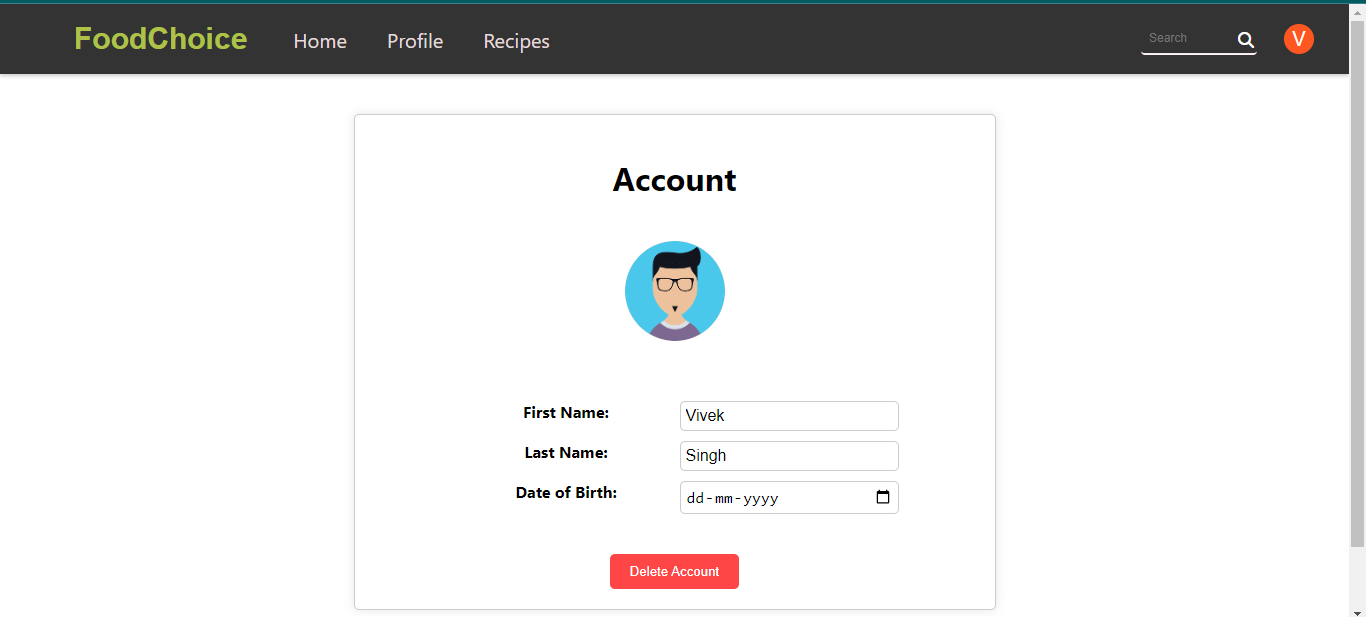Screen dimensions: 1366x617
Task: Open the Recipes page
Action: [516, 41]
